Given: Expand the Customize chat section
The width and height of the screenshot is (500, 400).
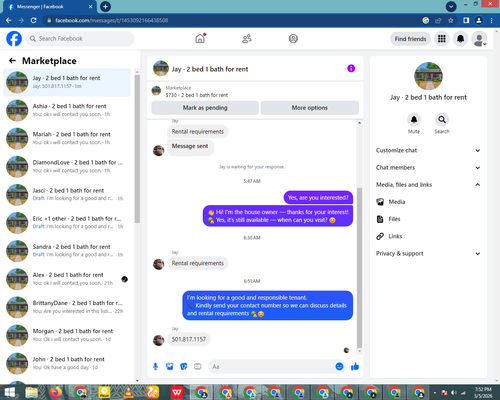Looking at the screenshot, I should 428,150.
